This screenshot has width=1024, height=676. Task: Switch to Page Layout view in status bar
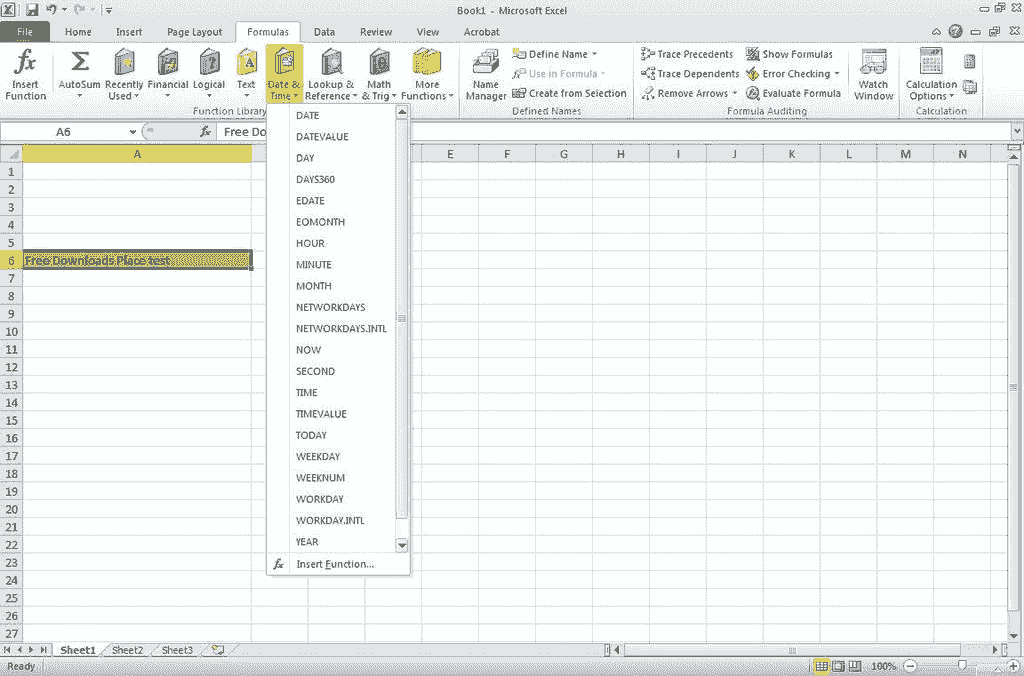[838, 666]
